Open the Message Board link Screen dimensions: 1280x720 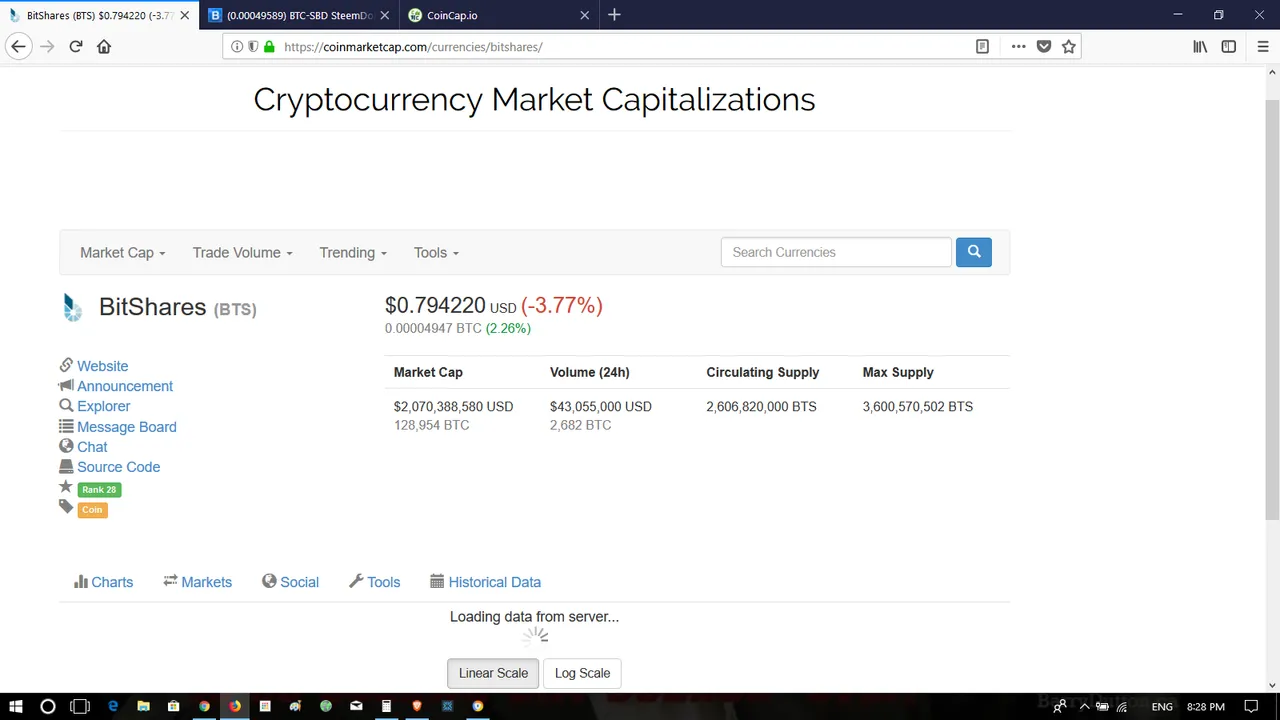tap(127, 427)
